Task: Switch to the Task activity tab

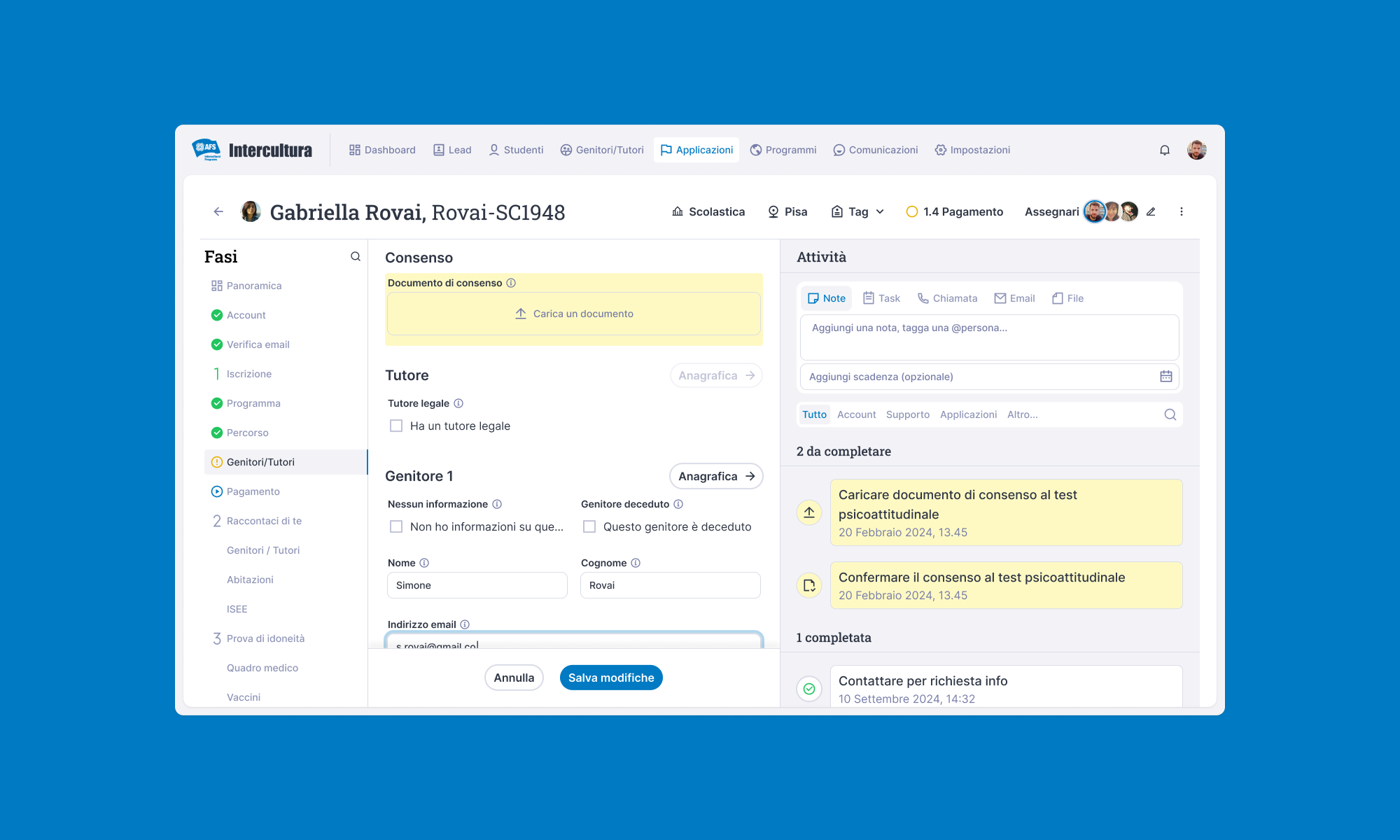Action: click(881, 298)
